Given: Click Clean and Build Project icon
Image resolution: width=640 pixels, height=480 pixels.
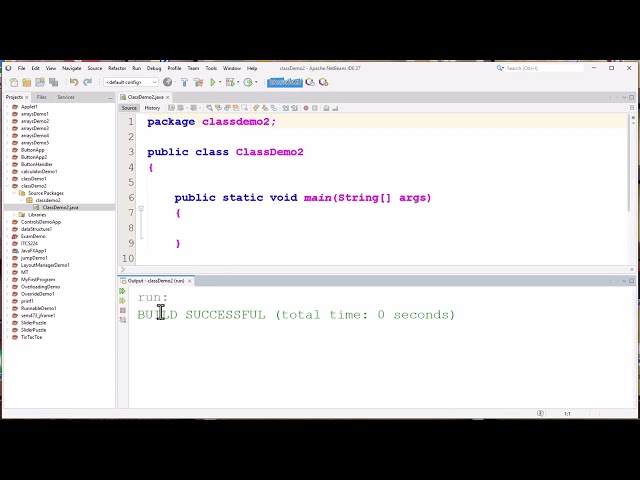Looking at the screenshot, I should pyautogui.click(x=198, y=82).
